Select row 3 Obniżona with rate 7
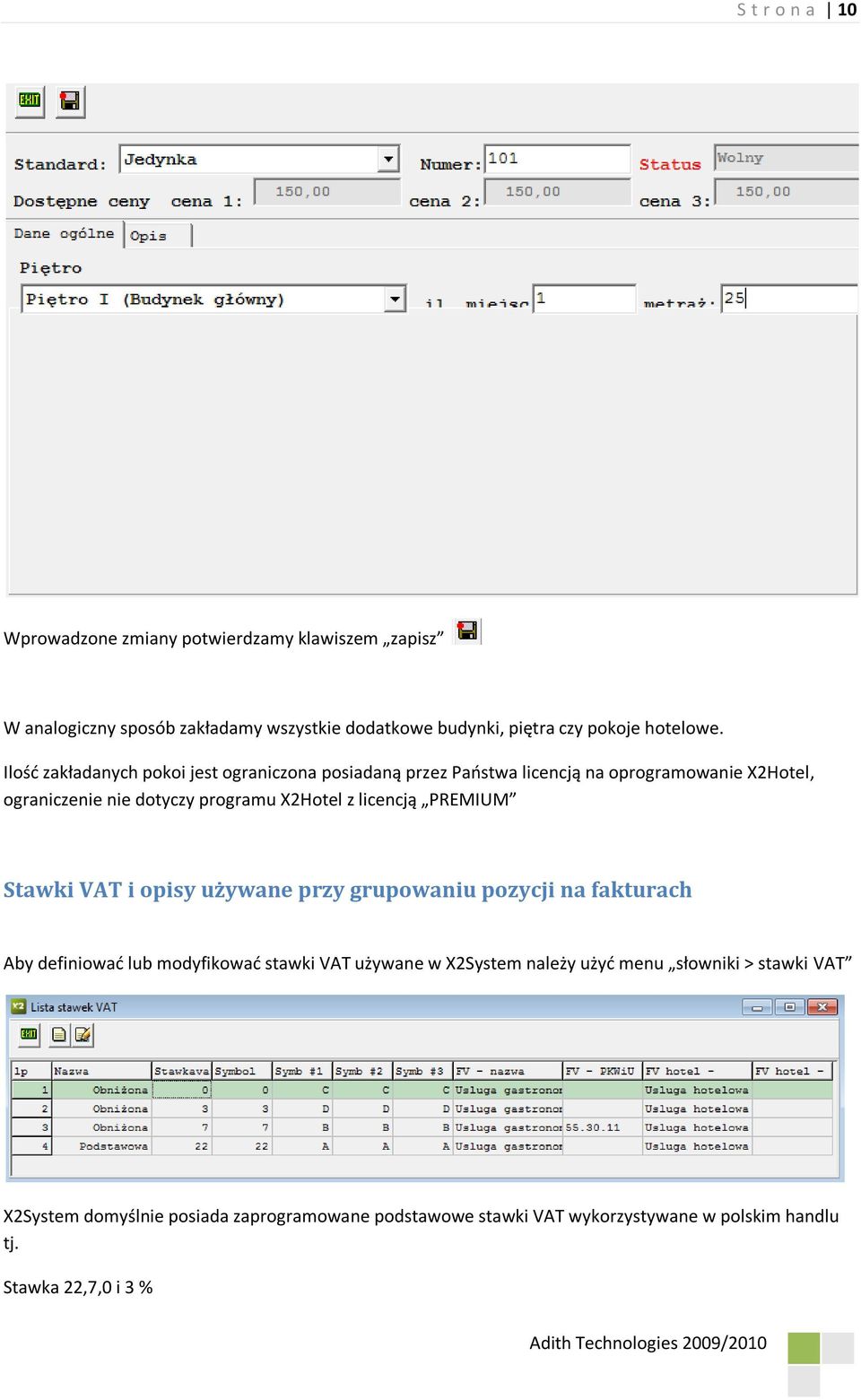 (422, 1127)
